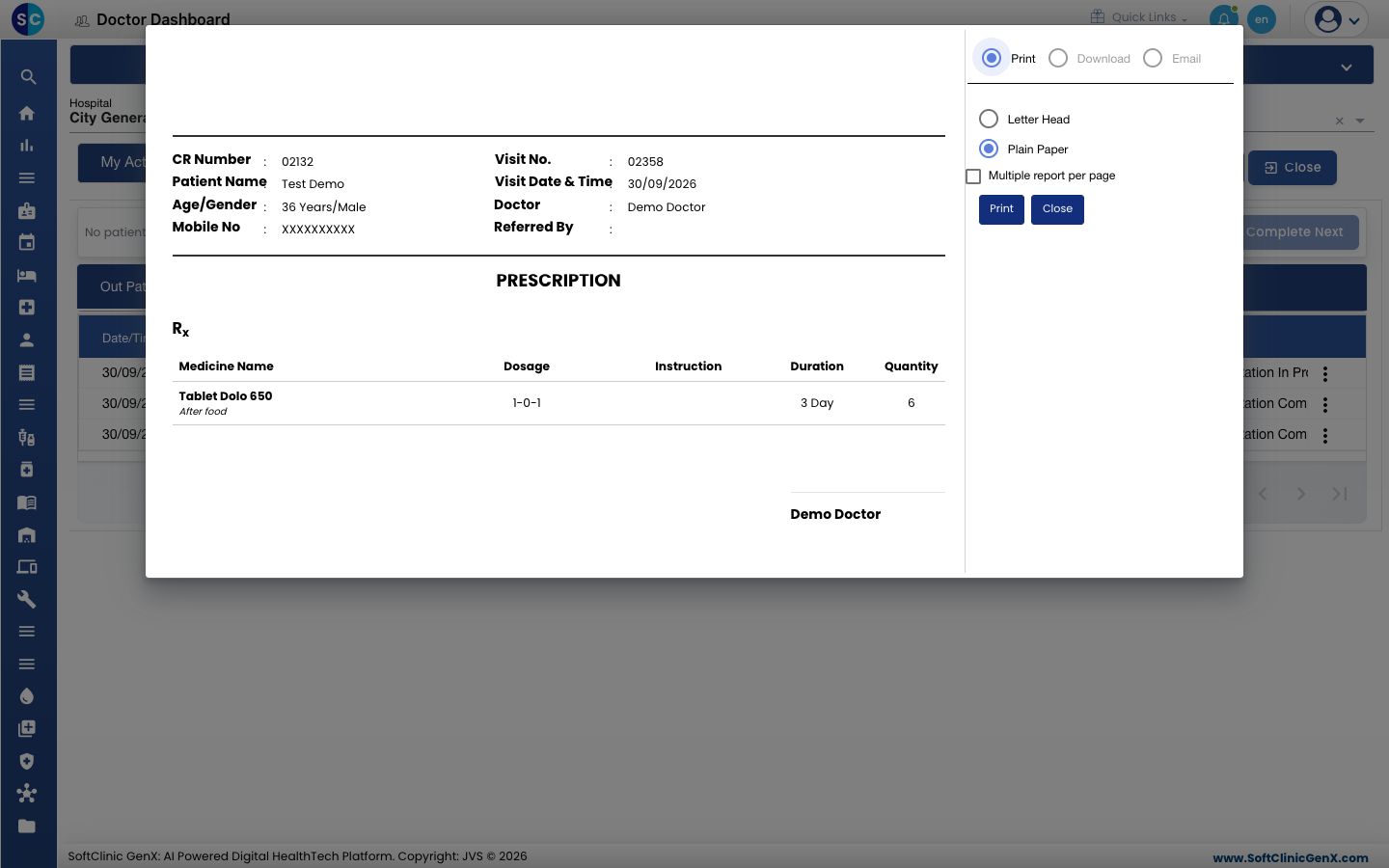Open the calendar appointments sidebar icon

pyautogui.click(x=27, y=243)
